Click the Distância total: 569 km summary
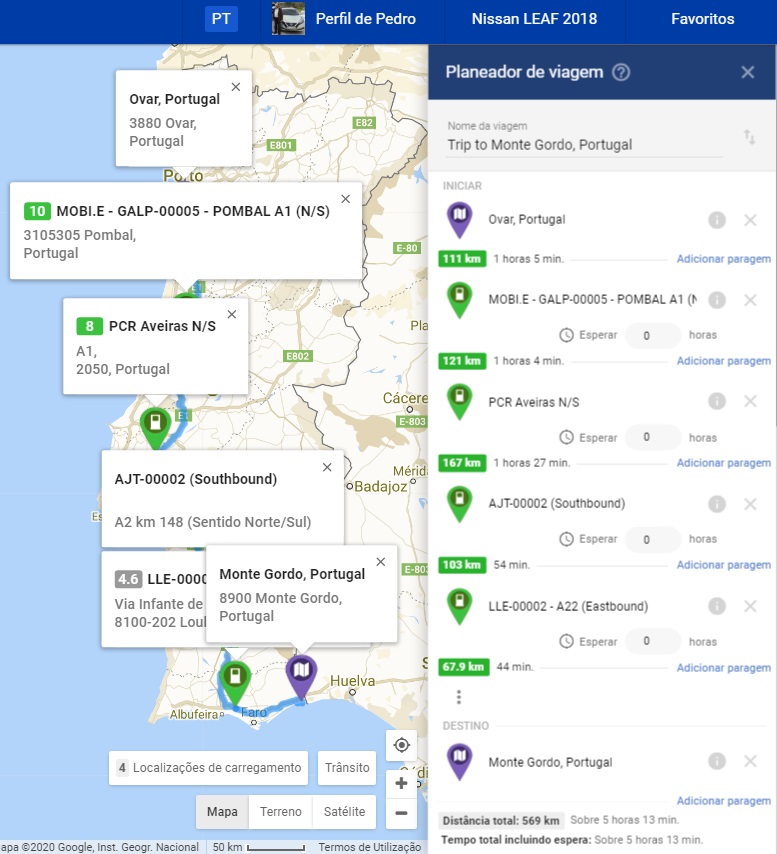The width and height of the screenshot is (777, 854). click(500, 820)
